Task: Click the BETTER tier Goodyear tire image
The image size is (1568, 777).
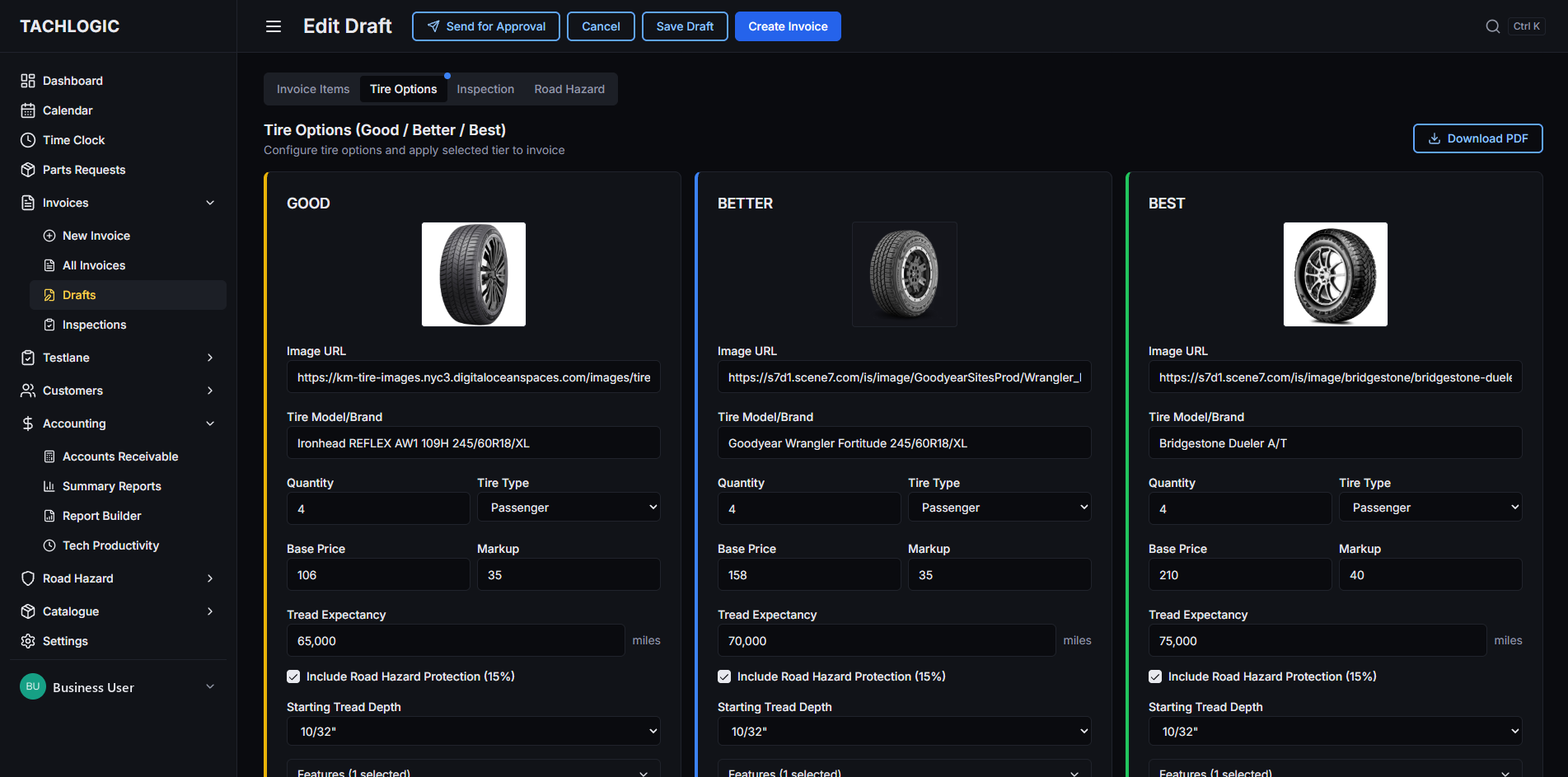Action: pyautogui.click(x=905, y=274)
